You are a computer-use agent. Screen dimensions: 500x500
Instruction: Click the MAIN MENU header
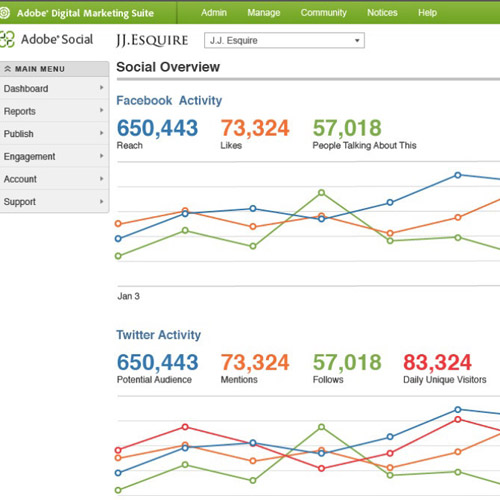click(x=54, y=69)
